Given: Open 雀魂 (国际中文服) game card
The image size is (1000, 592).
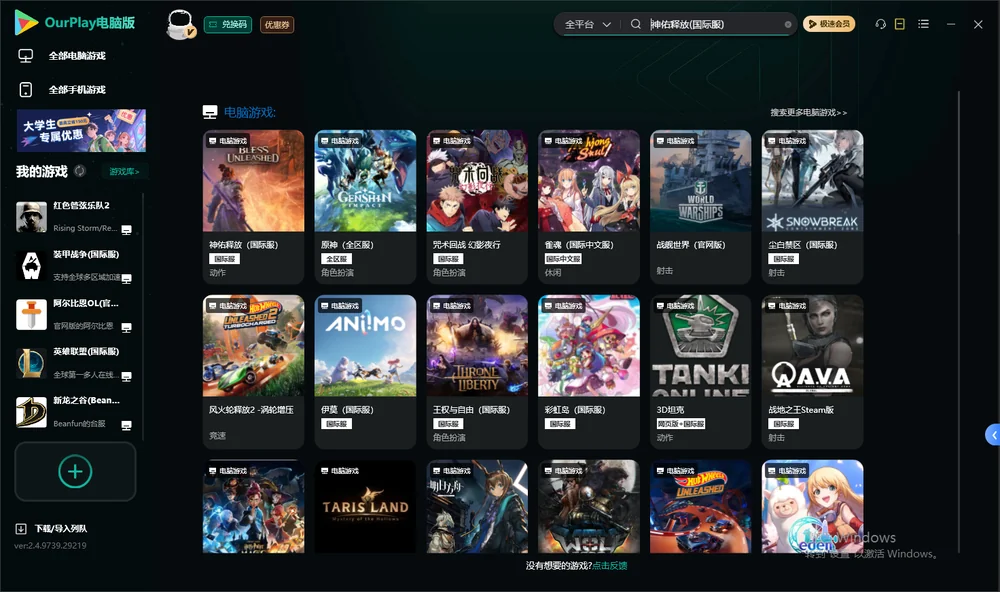Looking at the screenshot, I should coord(589,207).
